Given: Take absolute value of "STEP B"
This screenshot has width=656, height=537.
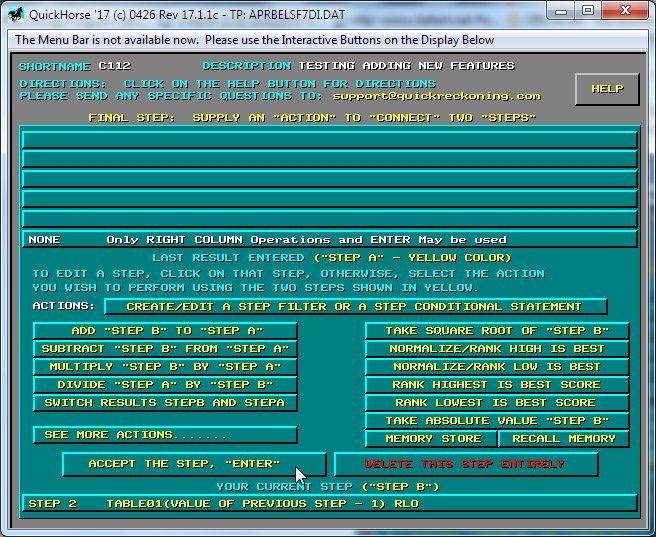Looking at the screenshot, I should (x=497, y=421).
